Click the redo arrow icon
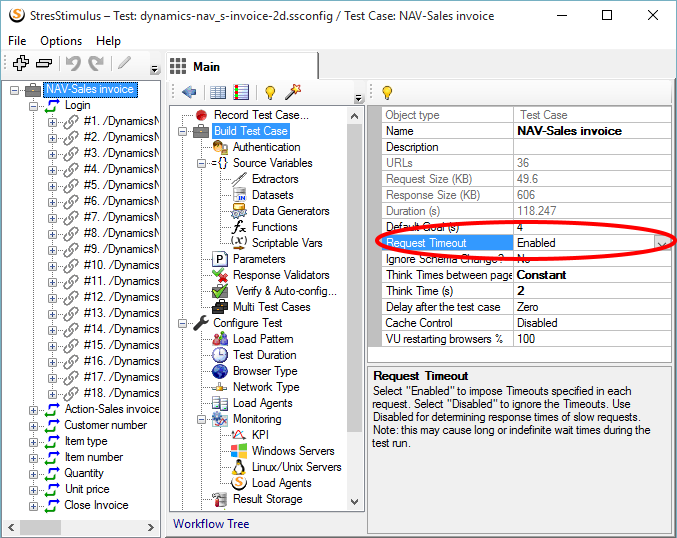Viewport: 677px width, 538px height. point(96,63)
